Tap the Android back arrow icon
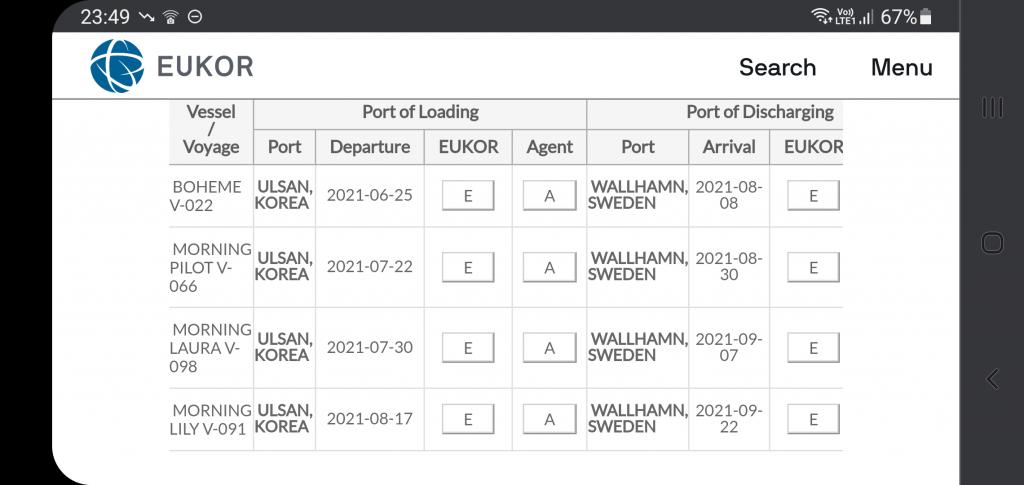This screenshot has height=485, width=1024. click(x=992, y=379)
